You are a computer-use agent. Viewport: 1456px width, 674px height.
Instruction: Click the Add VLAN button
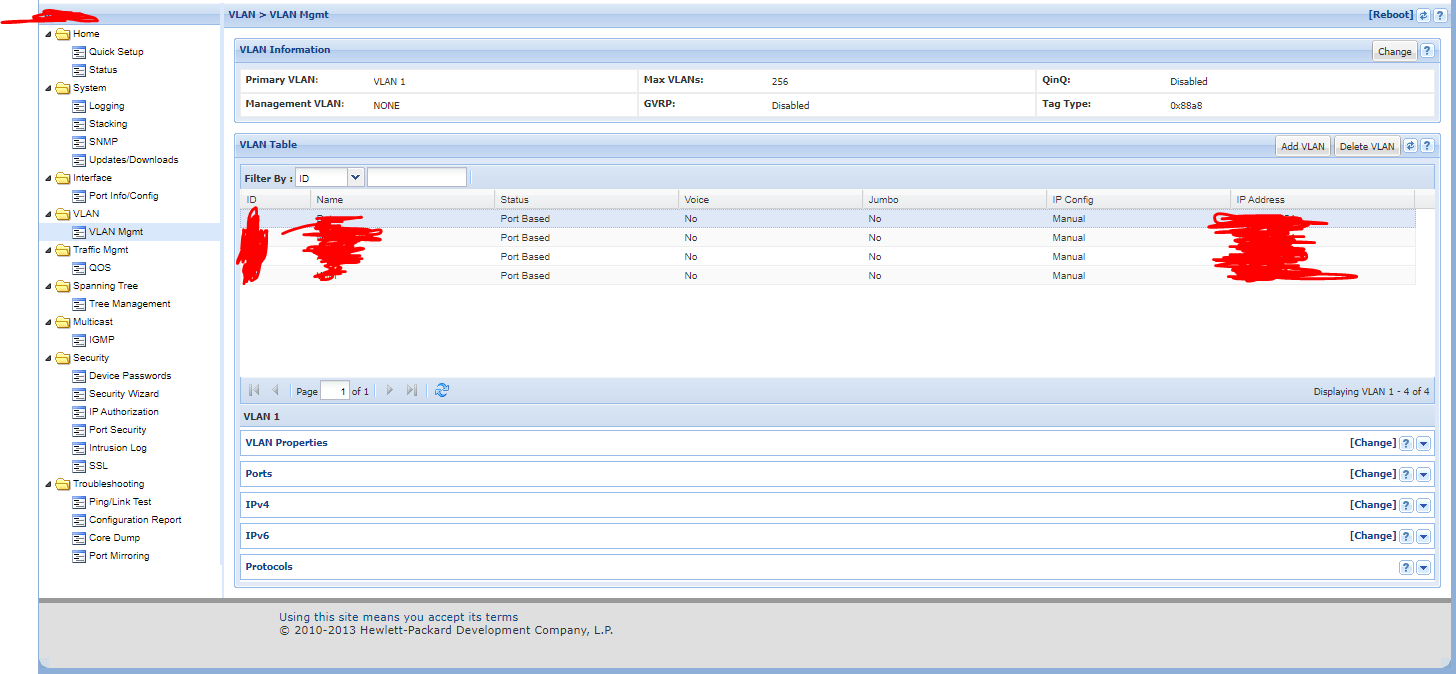(x=1302, y=146)
